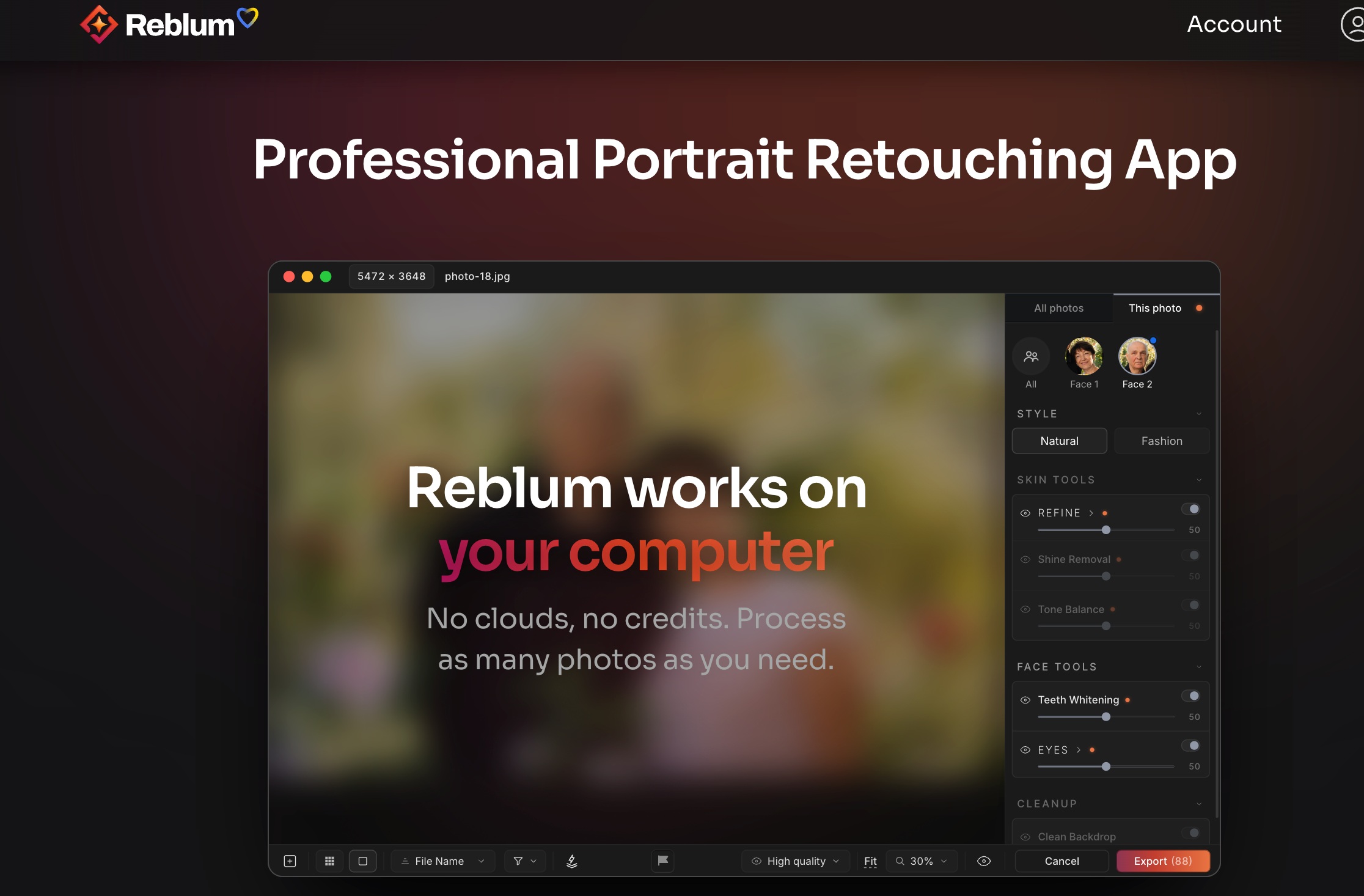The width and height of the screenshot is (1364, 896).
Task: Toggle Teeth Whitening visibility eye
Action: [1025, 700]
